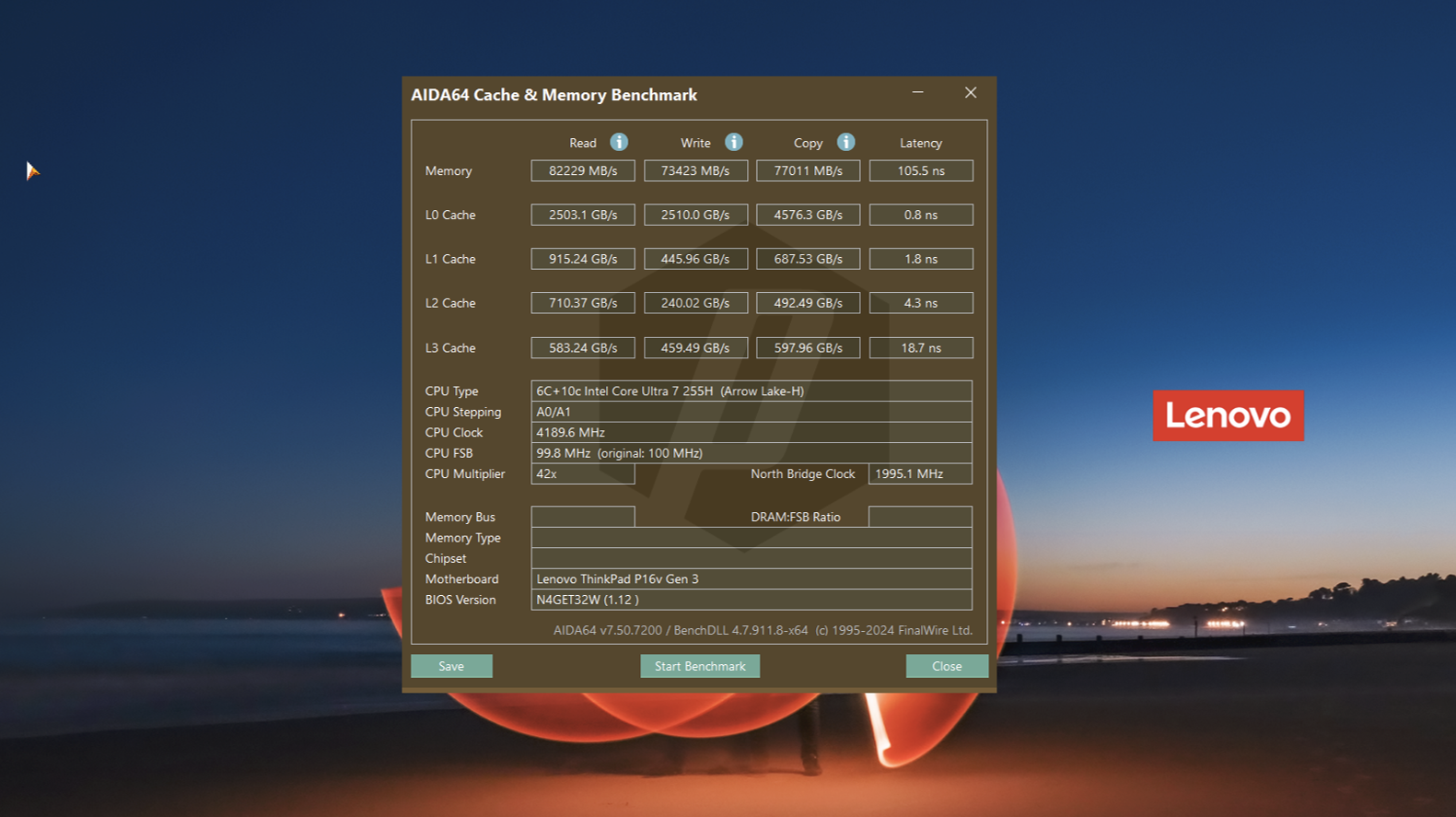Close the window with the X icon
Viewport: 1456px width, 817px height.
[970, 93]
